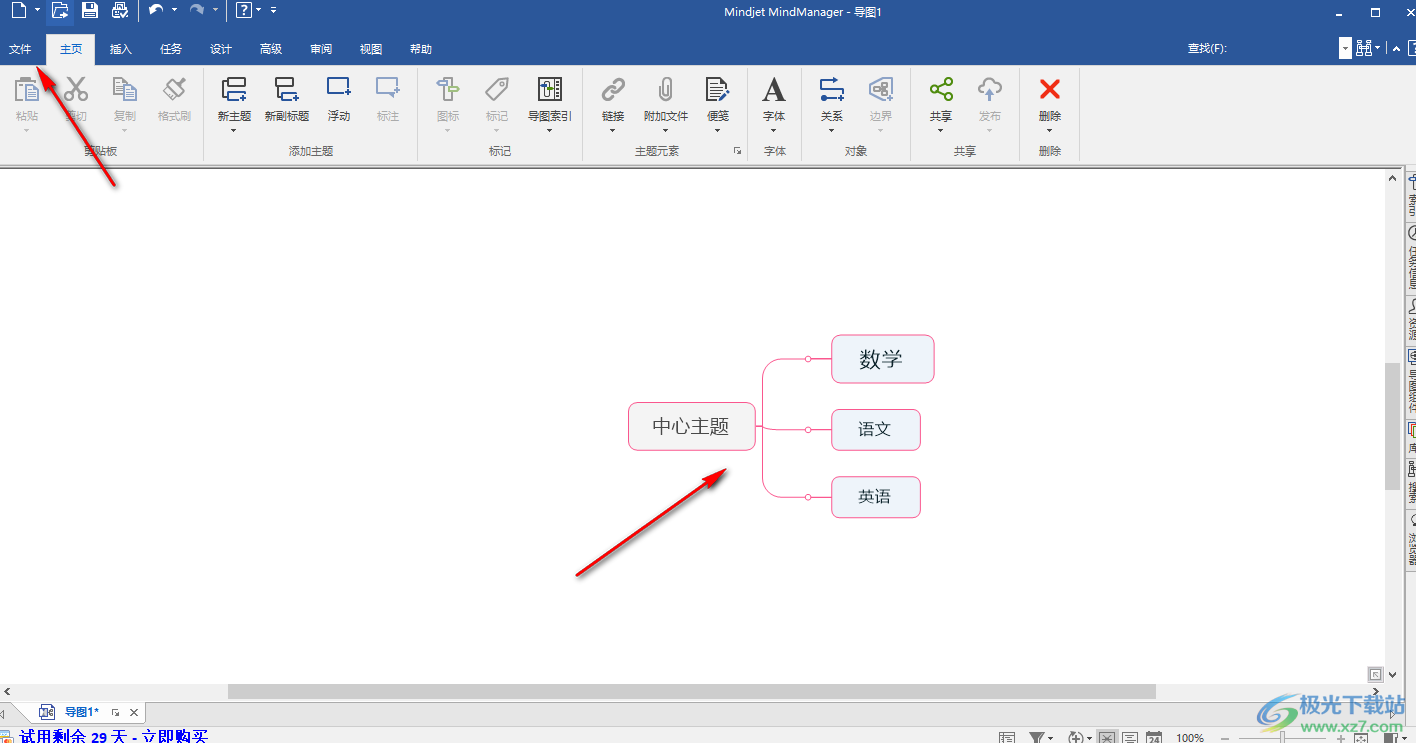1416x743 pixels.
Task: Switch to the Design (设计) tab
Action: pyautogui.click(x=221, y=49)
